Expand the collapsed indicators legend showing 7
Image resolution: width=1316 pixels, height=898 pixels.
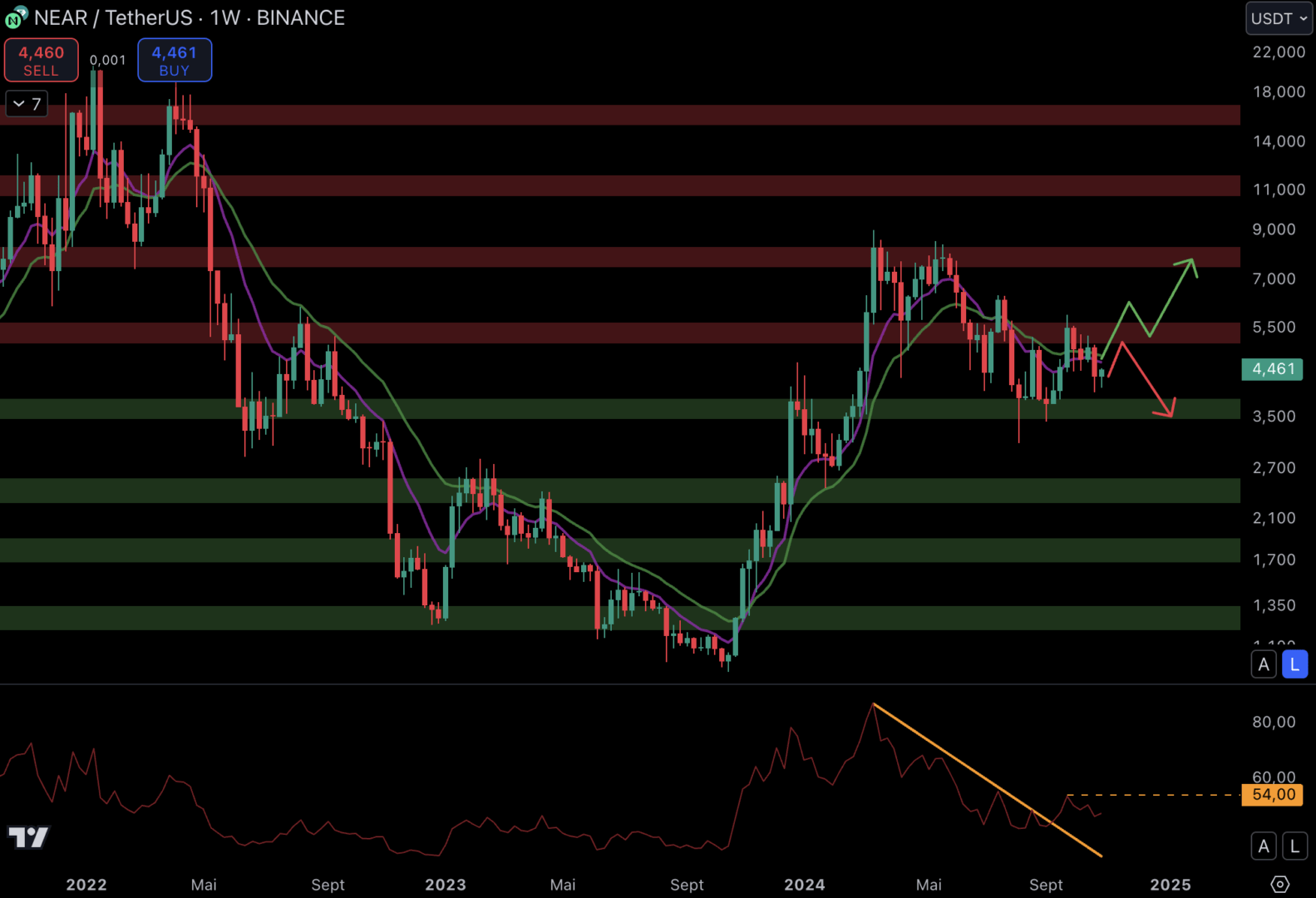pos(27,104)
